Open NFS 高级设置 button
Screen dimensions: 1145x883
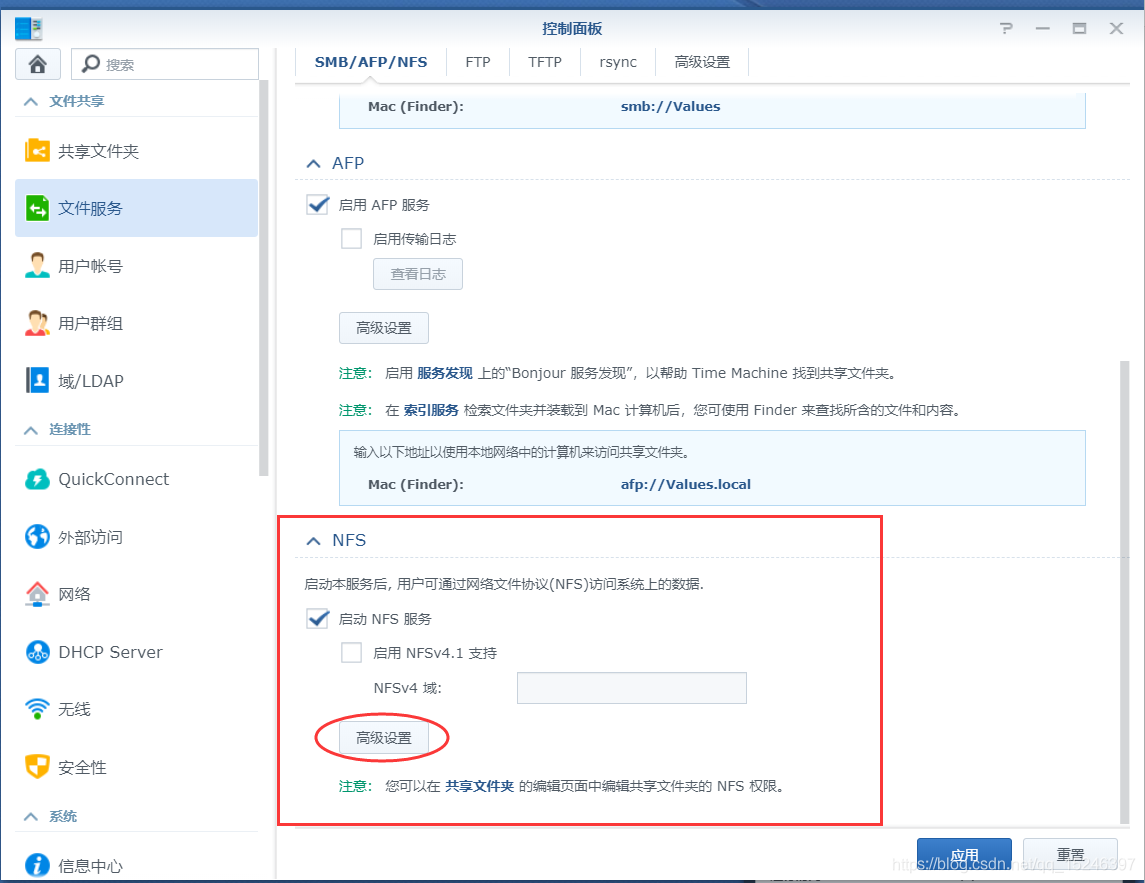pyautogui.click(x=383, y=738)
